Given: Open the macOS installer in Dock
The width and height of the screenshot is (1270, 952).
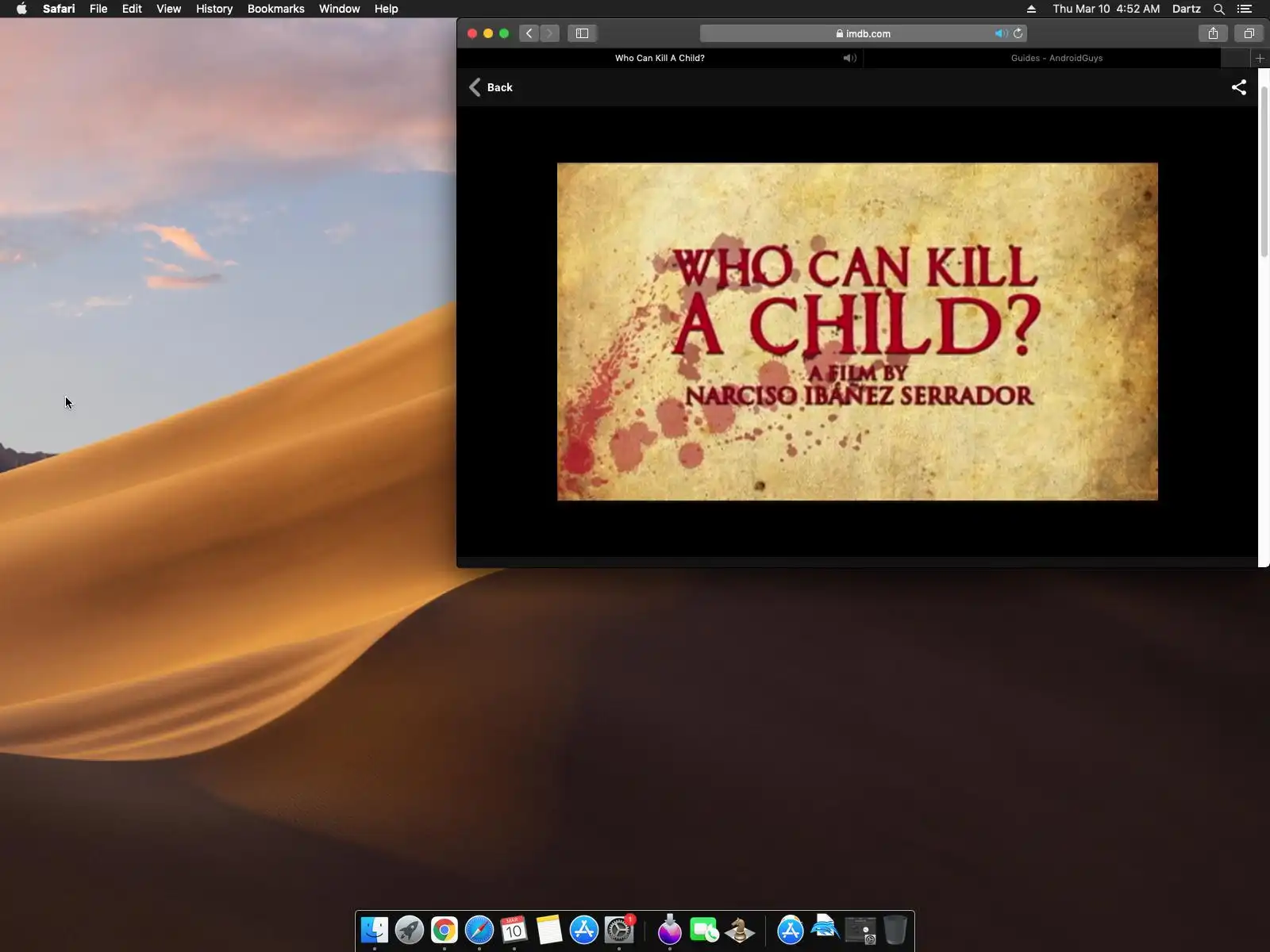Looking at the screenshot, I should (x=670, y=930).
